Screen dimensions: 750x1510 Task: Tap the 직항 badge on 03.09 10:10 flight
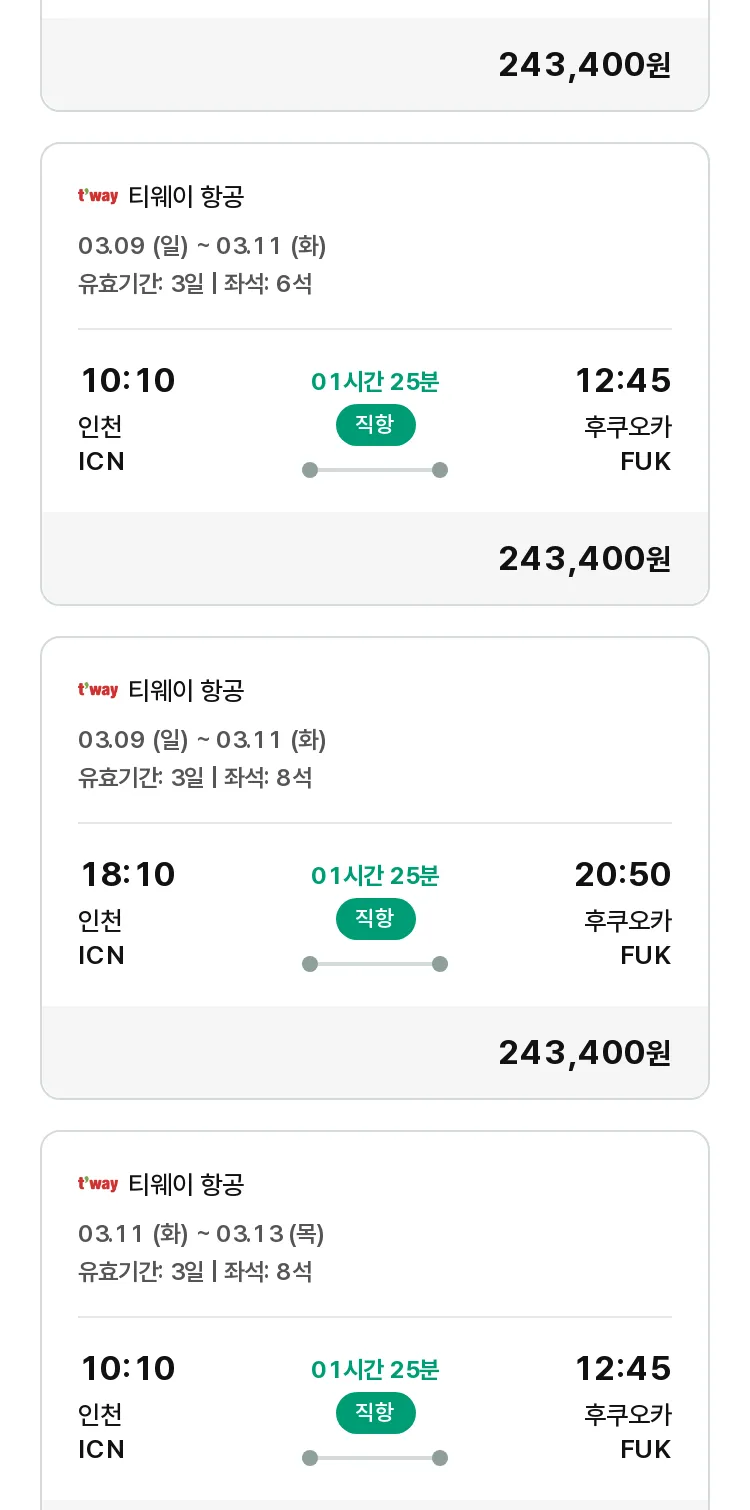[375, 425]
